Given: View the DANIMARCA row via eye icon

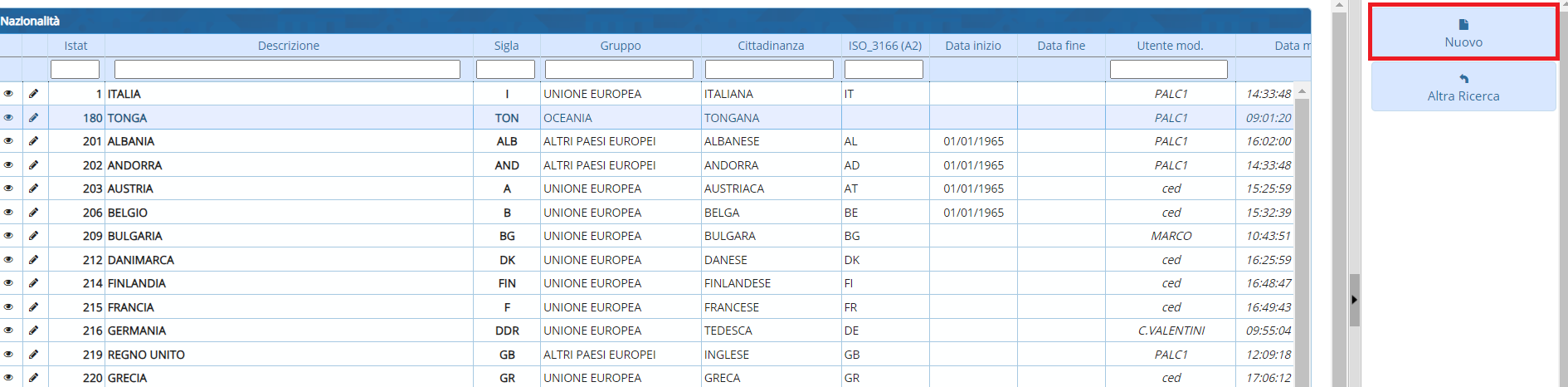Looking at the screenshot, I should 9,260.
